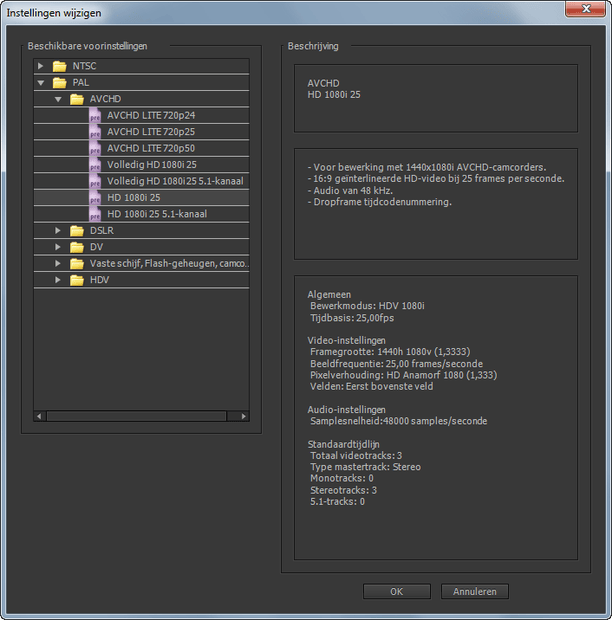The image size is (612, 620).
Task: Select the AVCHD folder label
Action: [105, 99]
